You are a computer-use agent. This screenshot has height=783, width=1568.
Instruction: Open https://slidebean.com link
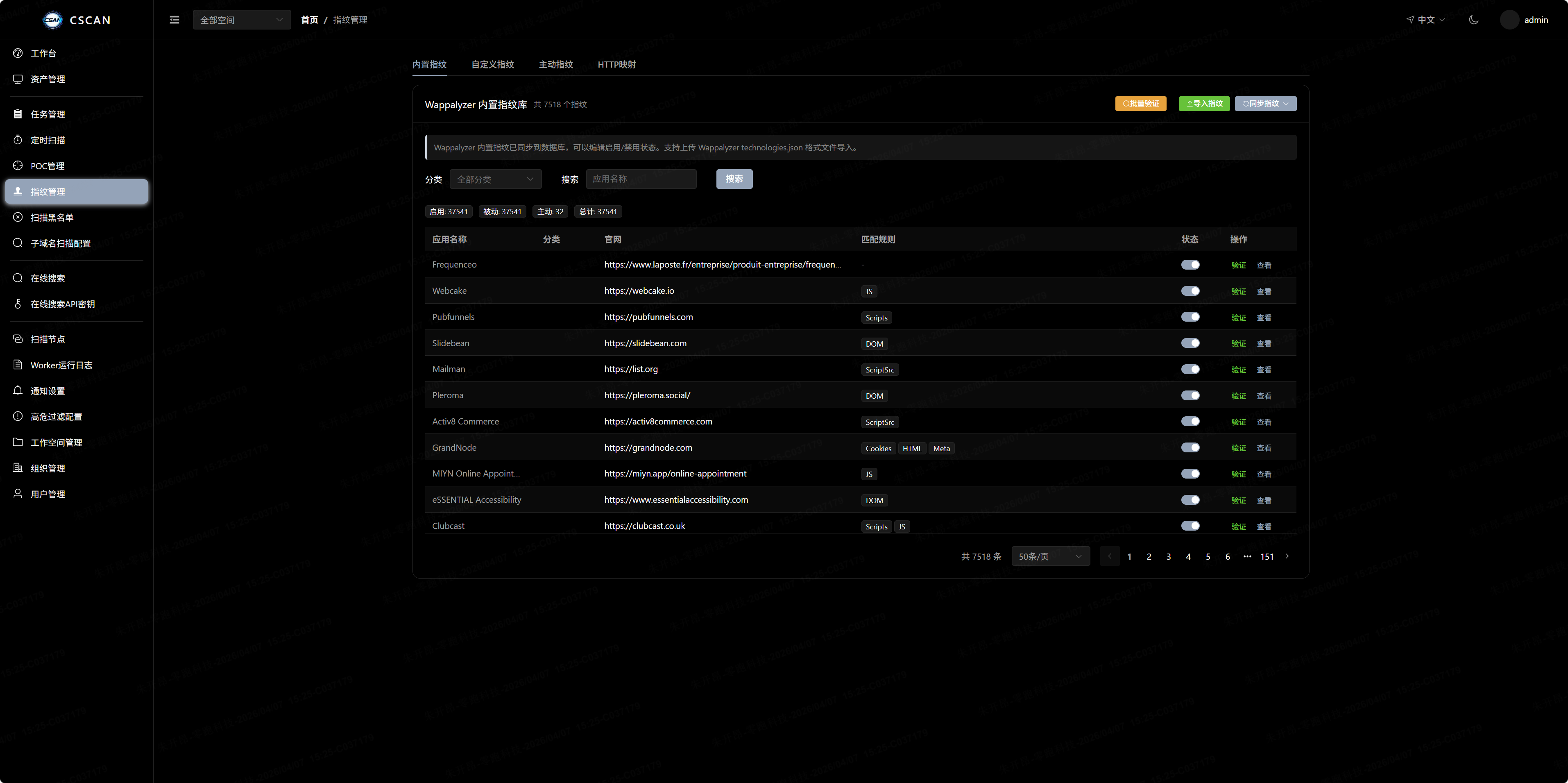click(x=645, y=343)
